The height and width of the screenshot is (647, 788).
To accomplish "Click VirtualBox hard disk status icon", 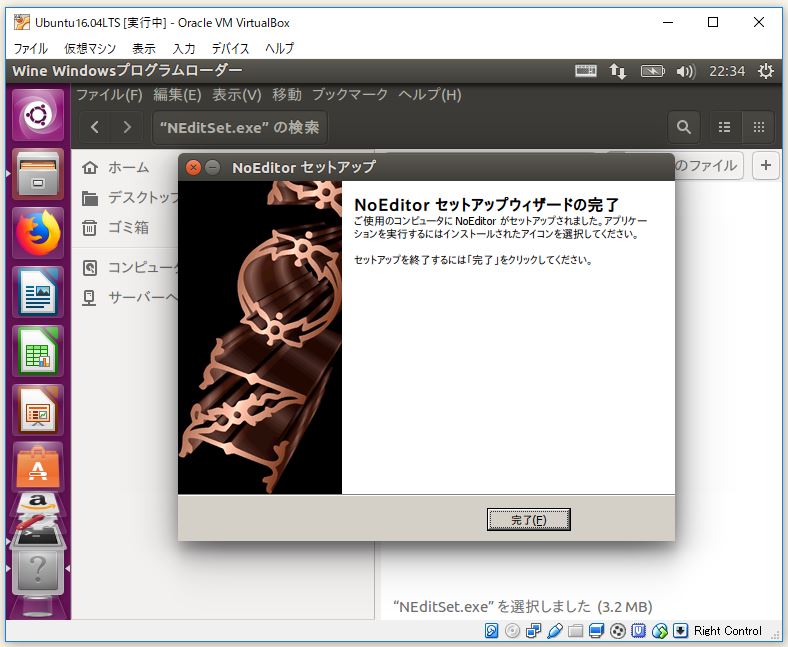I will [x=491, y=630].
